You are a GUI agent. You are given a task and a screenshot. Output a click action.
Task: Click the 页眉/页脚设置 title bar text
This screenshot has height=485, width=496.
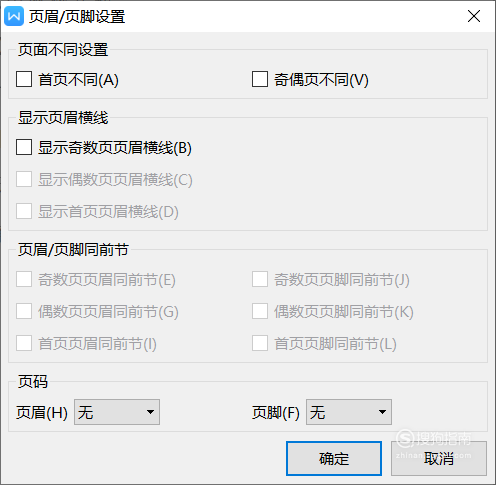[77, 16]
